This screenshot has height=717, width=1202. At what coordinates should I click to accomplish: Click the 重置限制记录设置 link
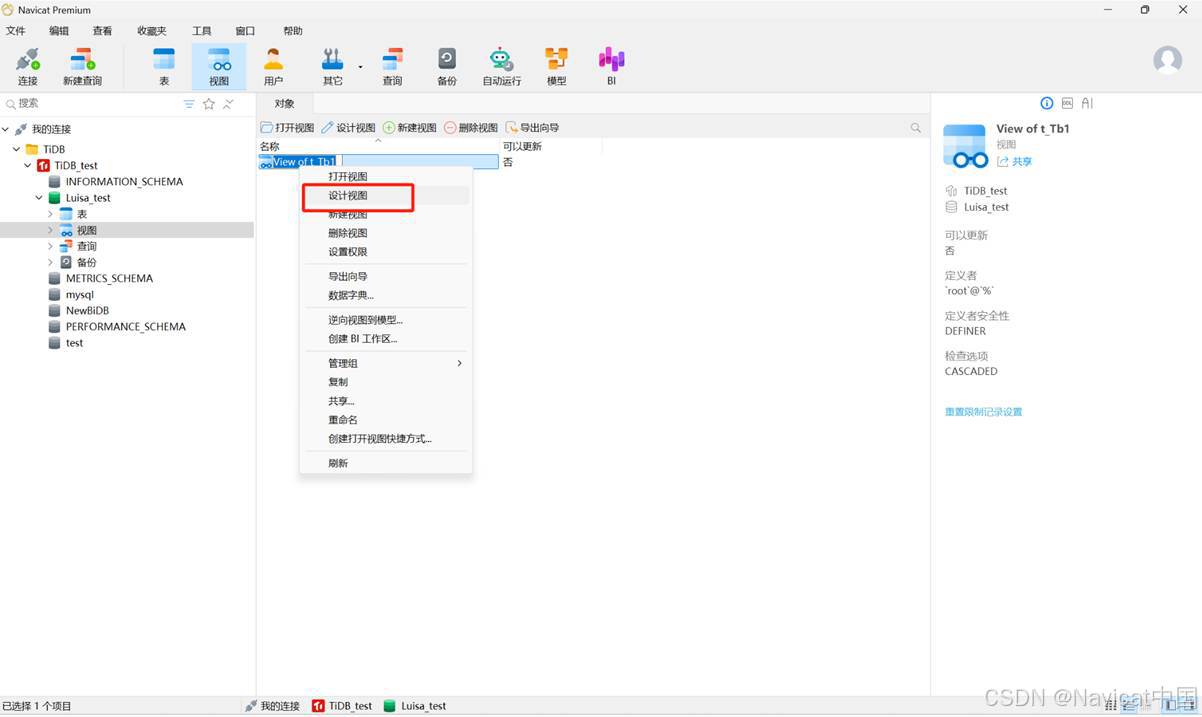[x=983, y=412]
